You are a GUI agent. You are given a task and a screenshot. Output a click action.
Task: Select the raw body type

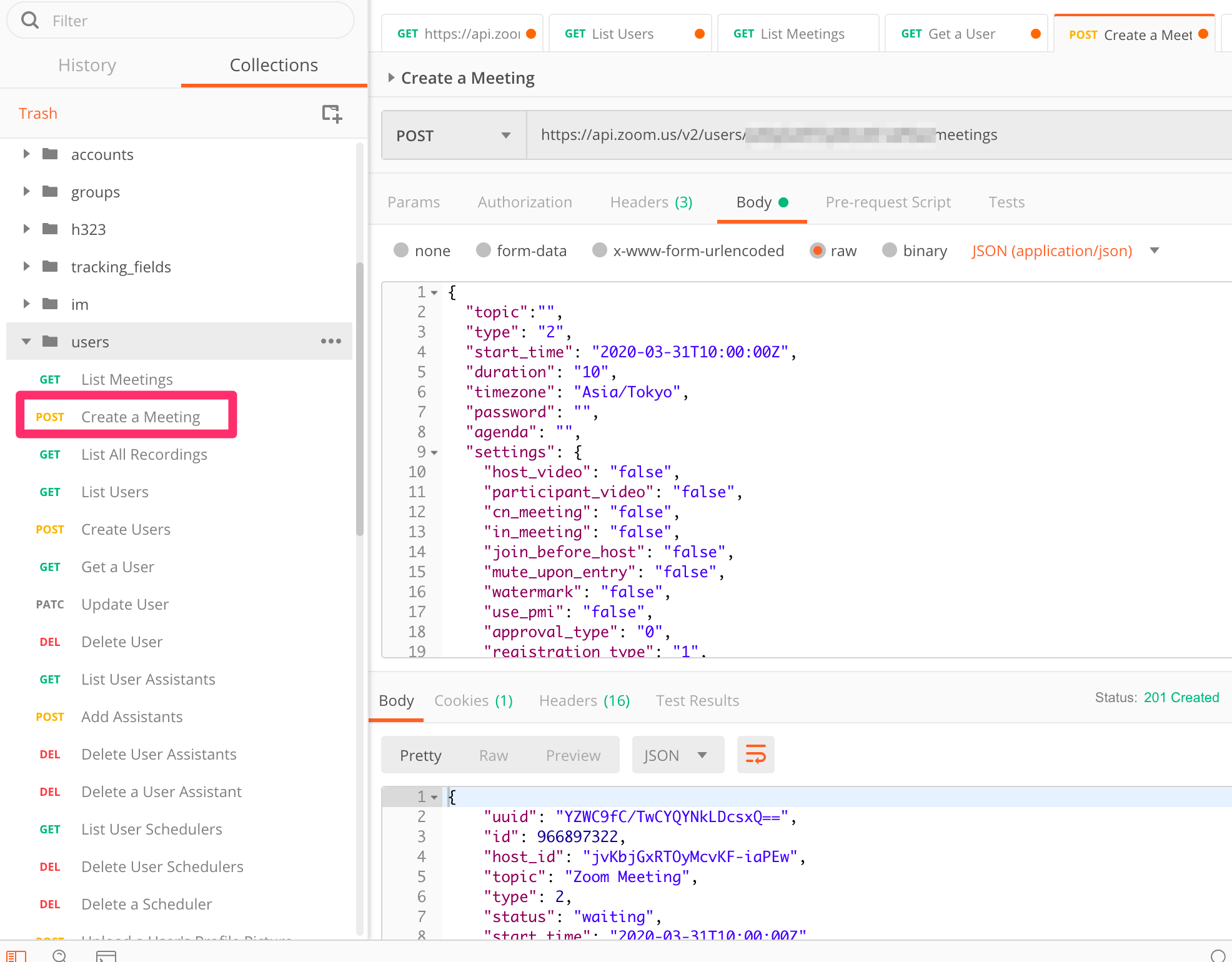point(817,250)
